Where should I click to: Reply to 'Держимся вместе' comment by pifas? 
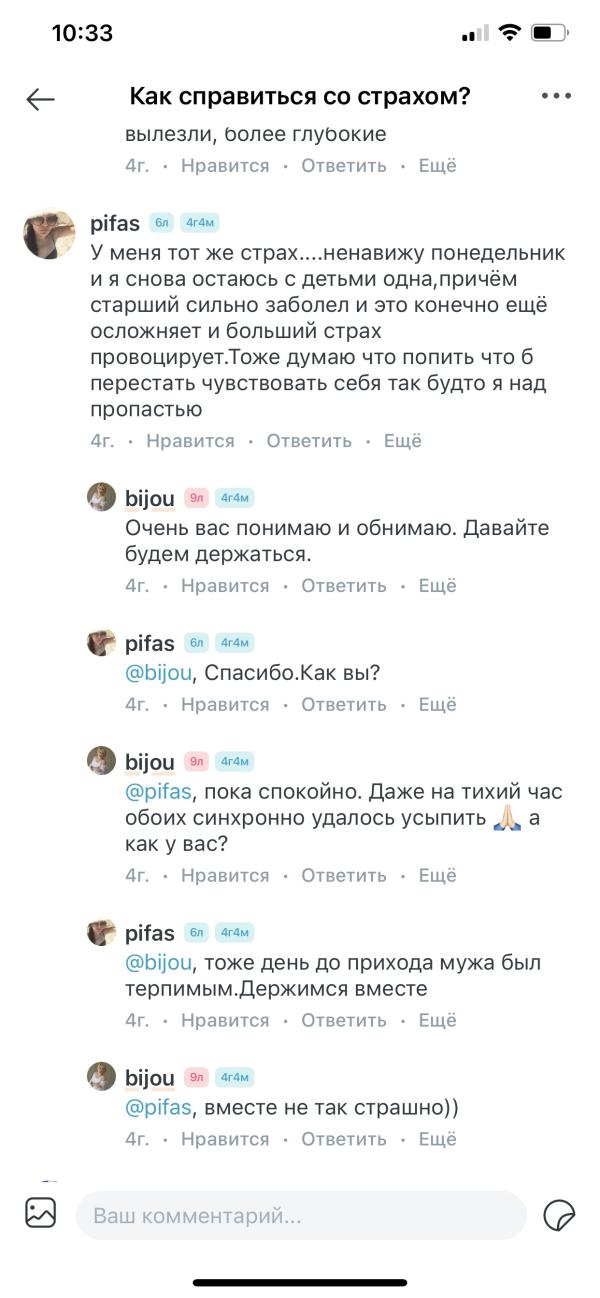click(344, 1021)
